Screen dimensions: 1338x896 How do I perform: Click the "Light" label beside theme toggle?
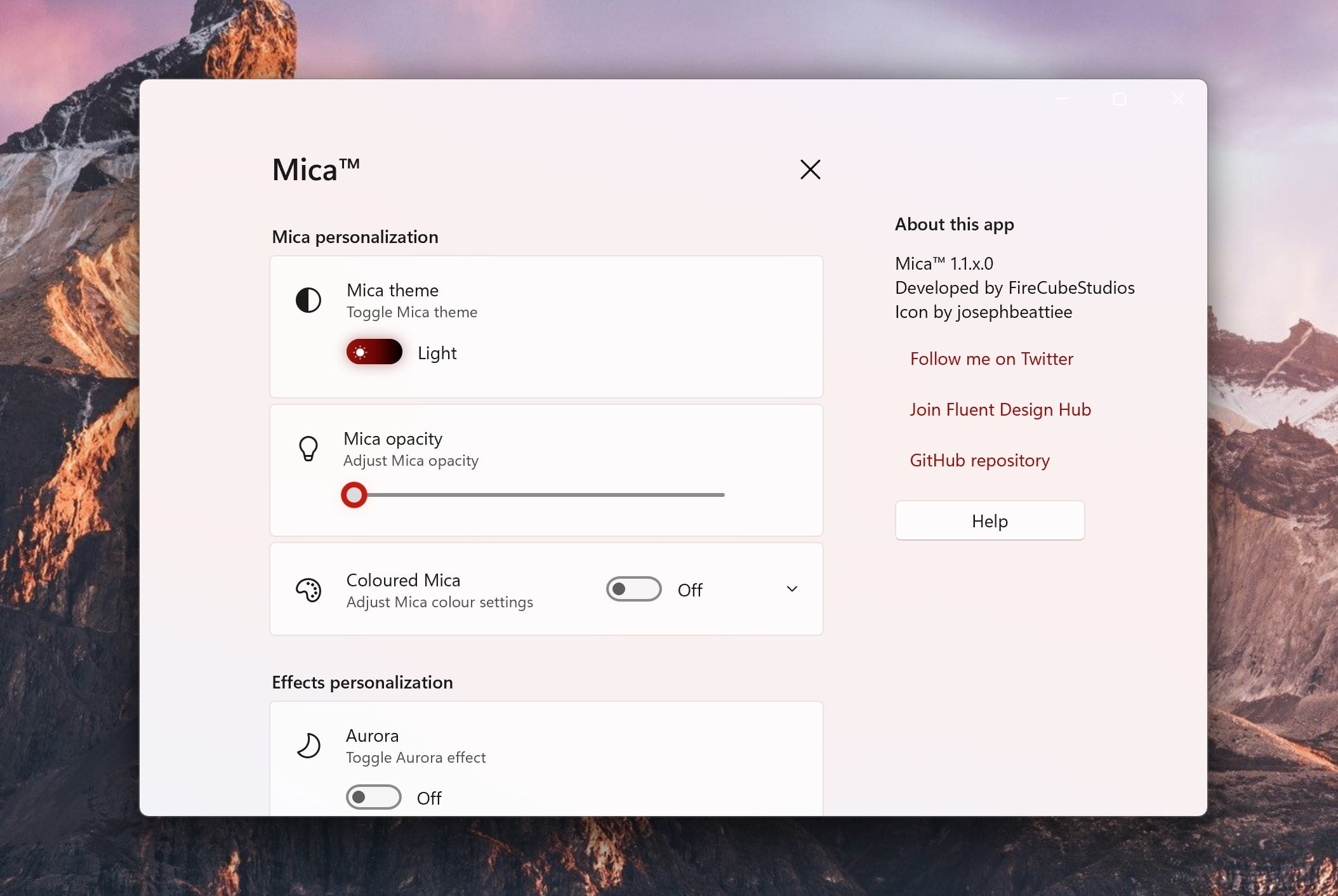point(437,353)
